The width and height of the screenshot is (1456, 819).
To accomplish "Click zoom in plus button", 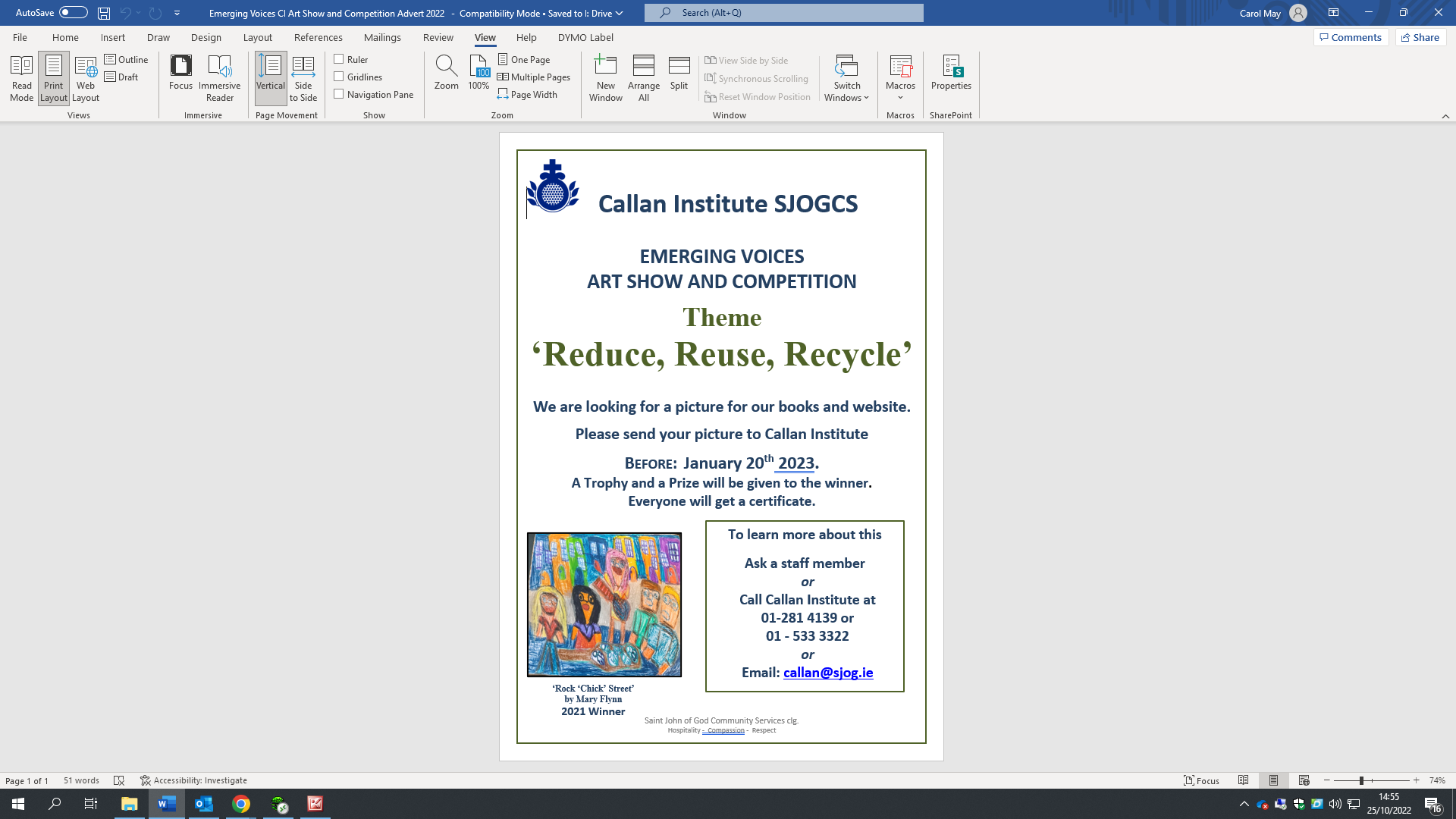I will (1416, 780).
